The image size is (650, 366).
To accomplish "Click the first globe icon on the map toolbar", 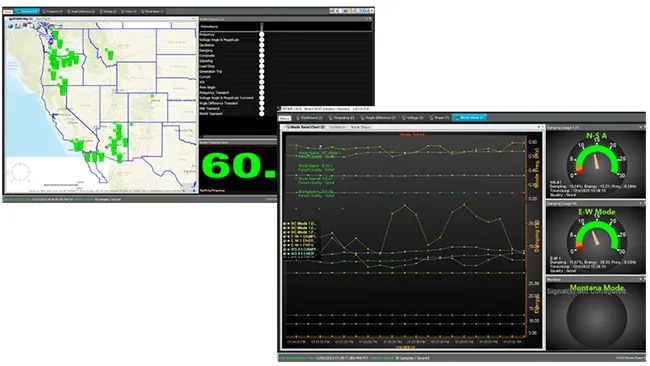I will (10, 26).
